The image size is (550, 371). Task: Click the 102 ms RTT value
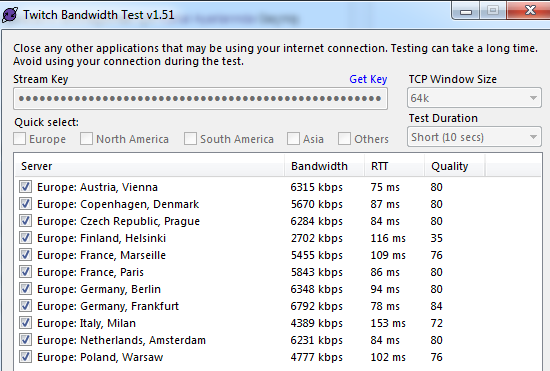coord(388,357)
